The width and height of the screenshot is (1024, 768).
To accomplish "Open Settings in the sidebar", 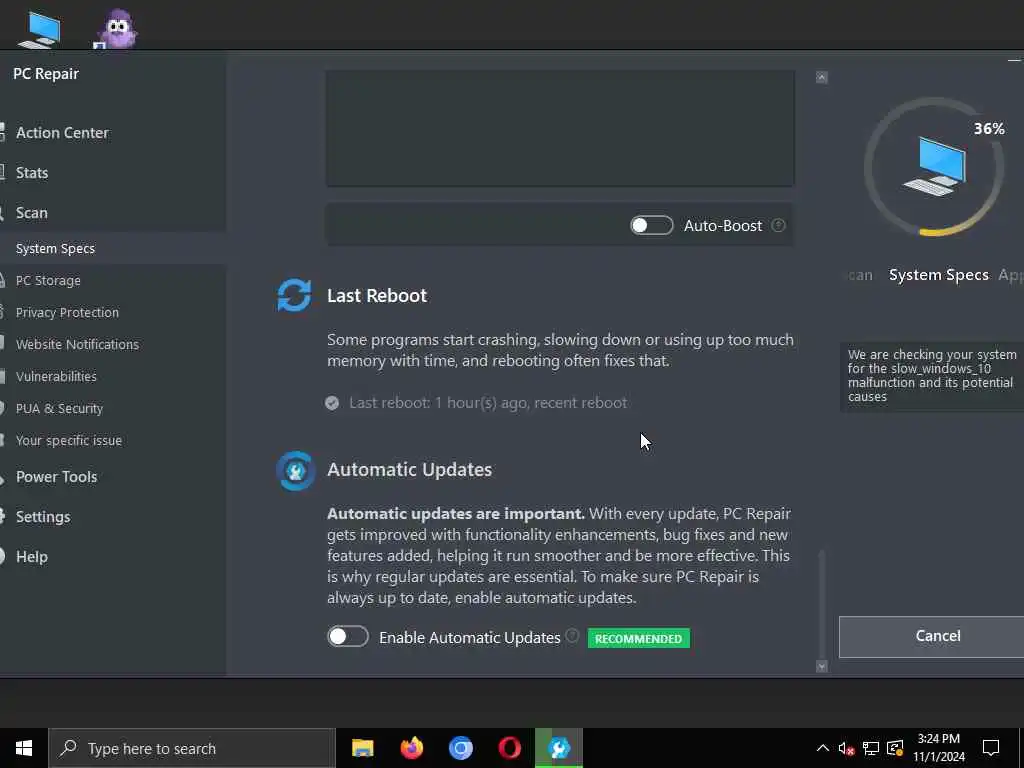I will click(x=42, y=517).
